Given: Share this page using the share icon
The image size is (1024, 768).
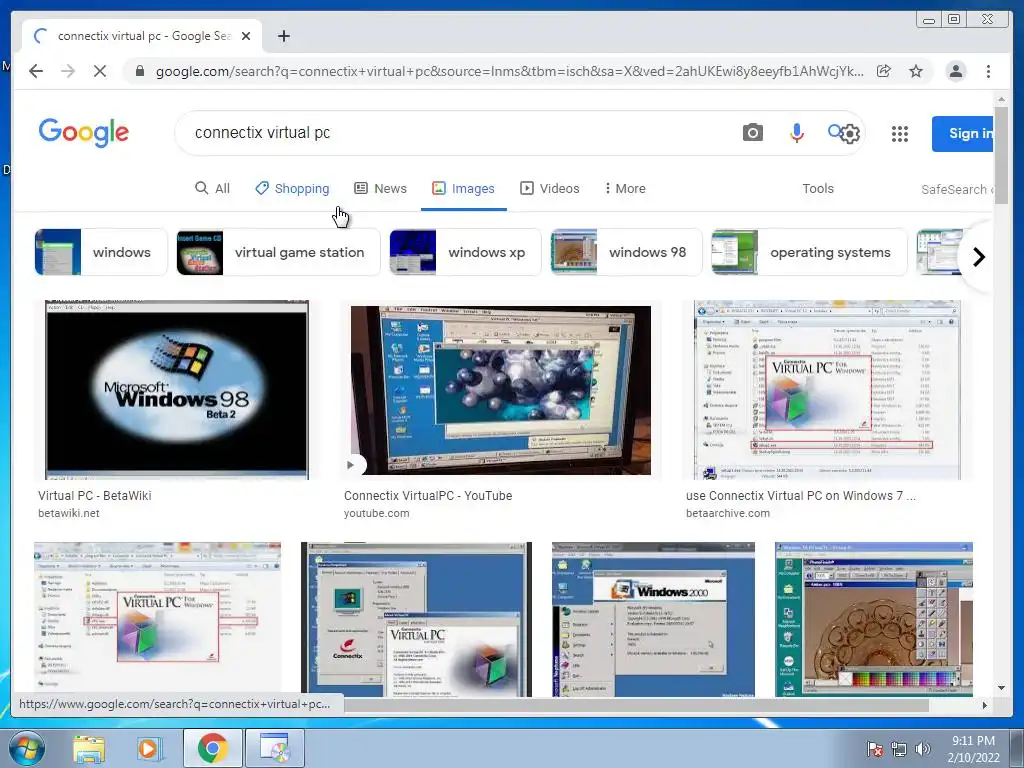Looking at the screenshot, I should click(884, 71).
